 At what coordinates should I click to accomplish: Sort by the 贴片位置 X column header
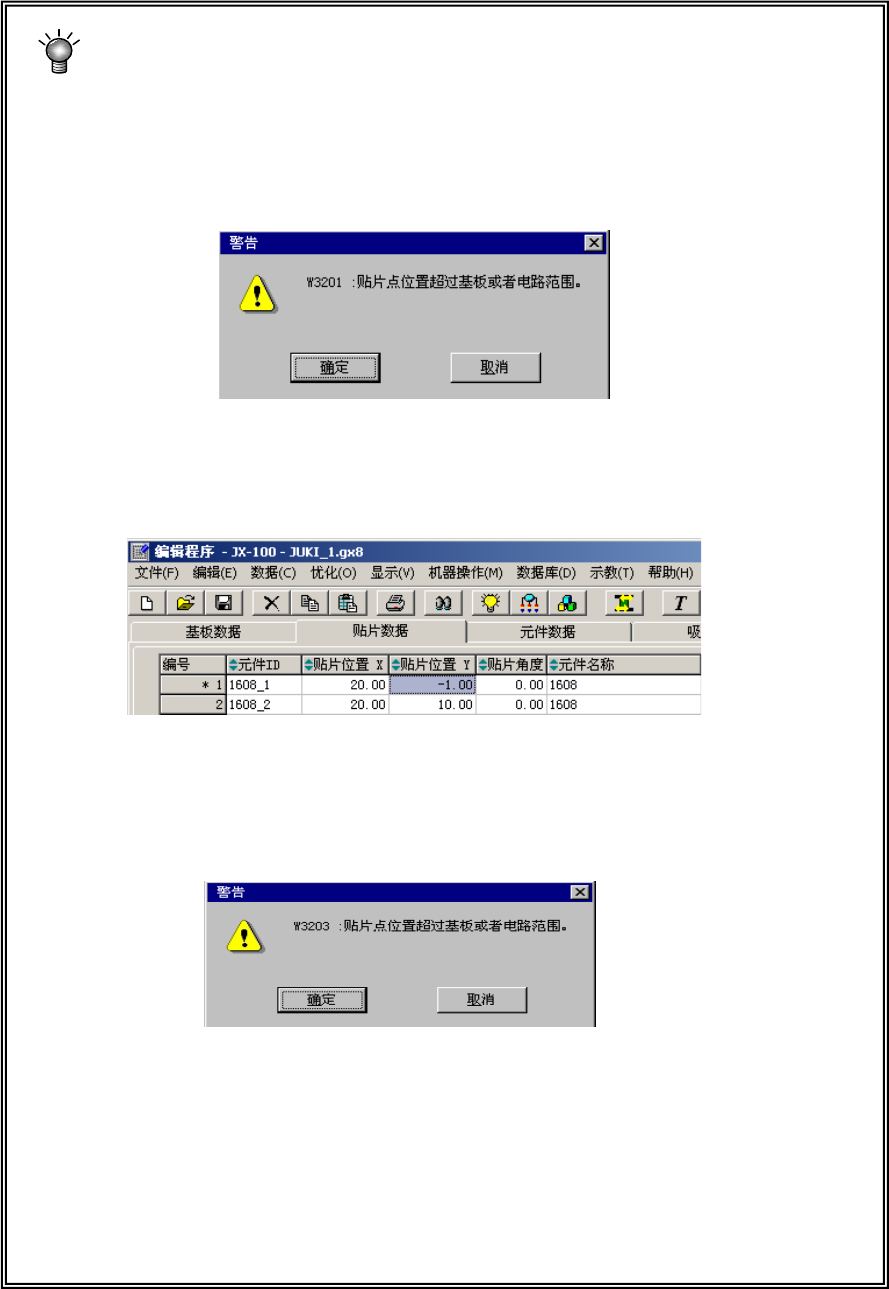coord(345,664)
